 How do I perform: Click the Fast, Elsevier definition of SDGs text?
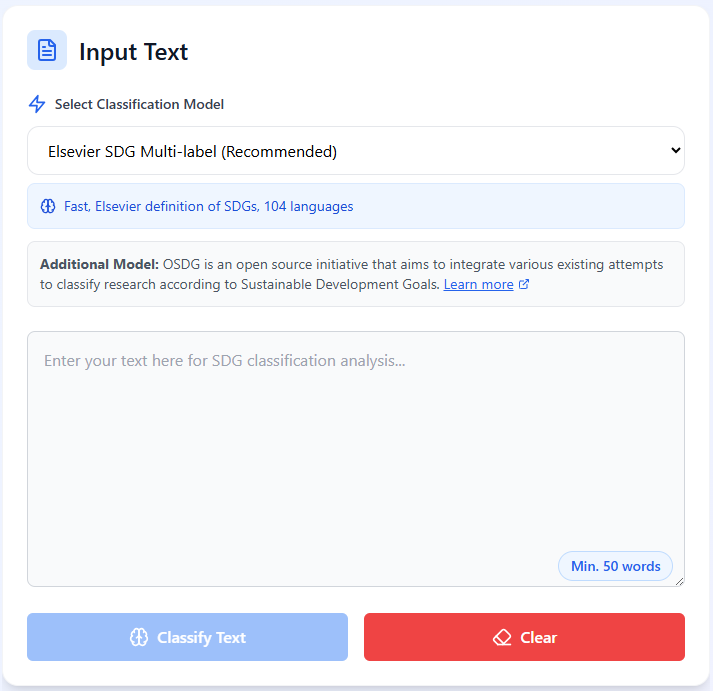pyautogui.click(x=208, y=207)
